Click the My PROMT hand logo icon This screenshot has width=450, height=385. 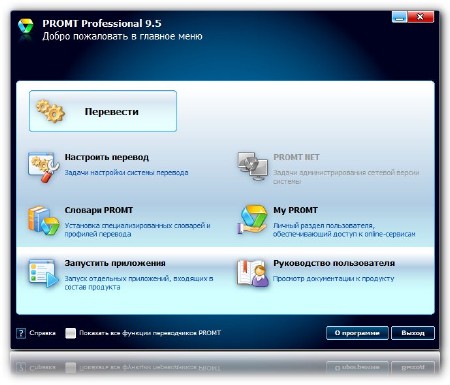[253, 220]
